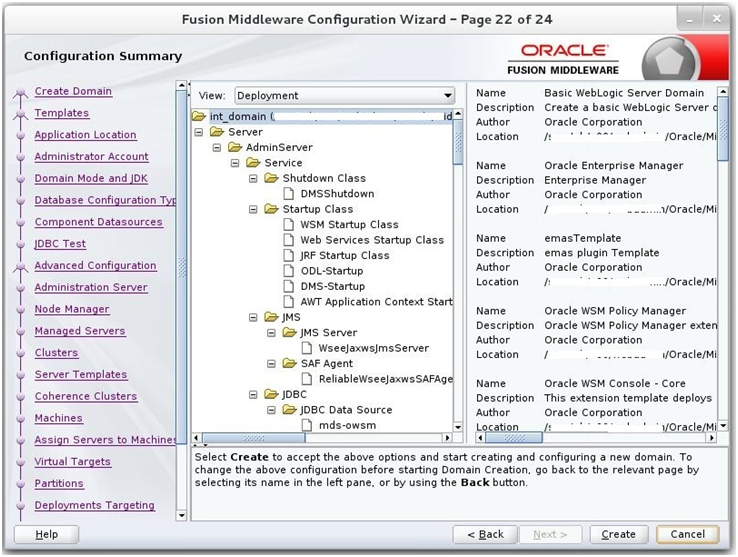Click the JRF Startup Class file icon
The image size is (738, 557).
[289, 256]
